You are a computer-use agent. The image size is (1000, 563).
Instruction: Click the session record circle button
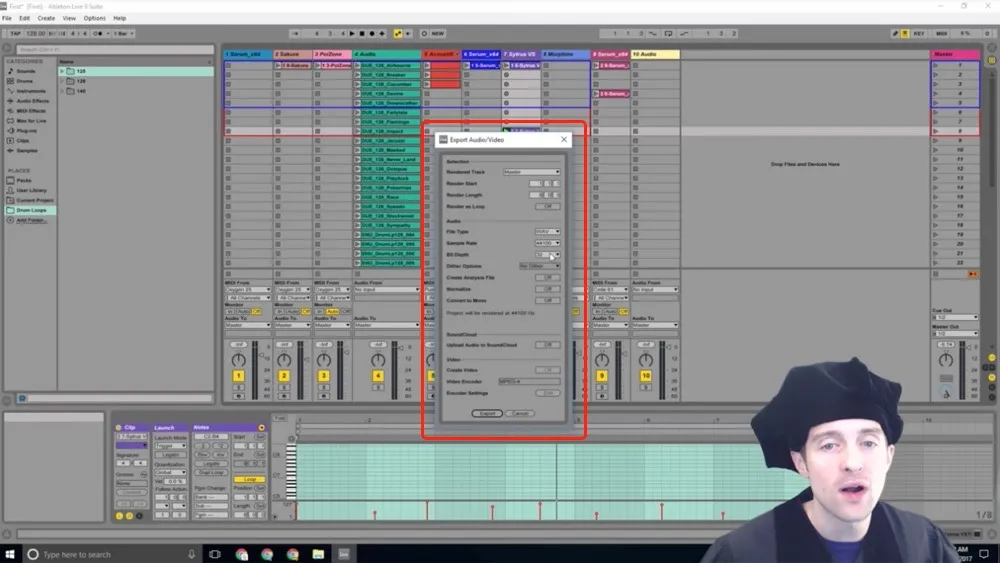point(424,33)
